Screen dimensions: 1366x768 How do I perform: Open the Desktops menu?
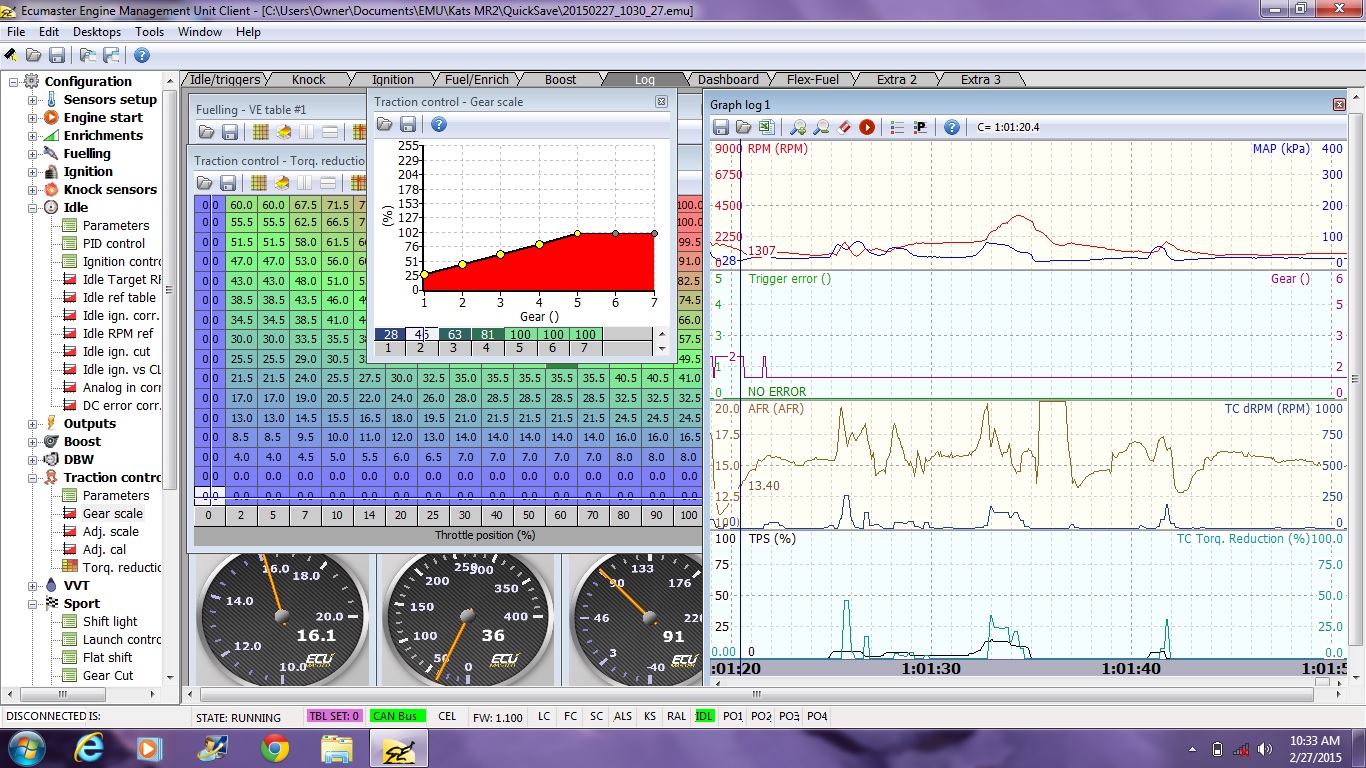tap(97, 32)
